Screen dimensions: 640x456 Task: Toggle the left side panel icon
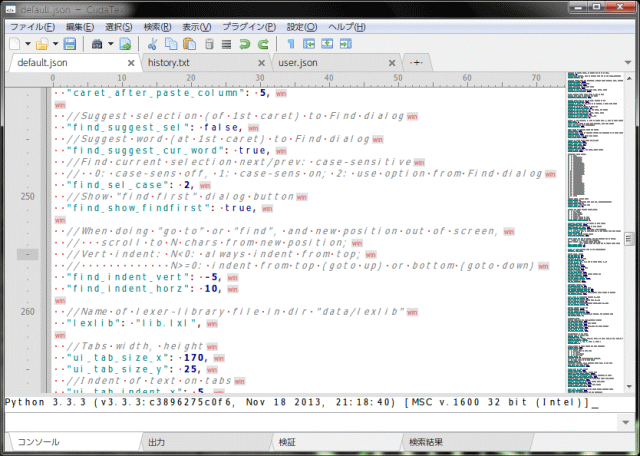[309, 44]
